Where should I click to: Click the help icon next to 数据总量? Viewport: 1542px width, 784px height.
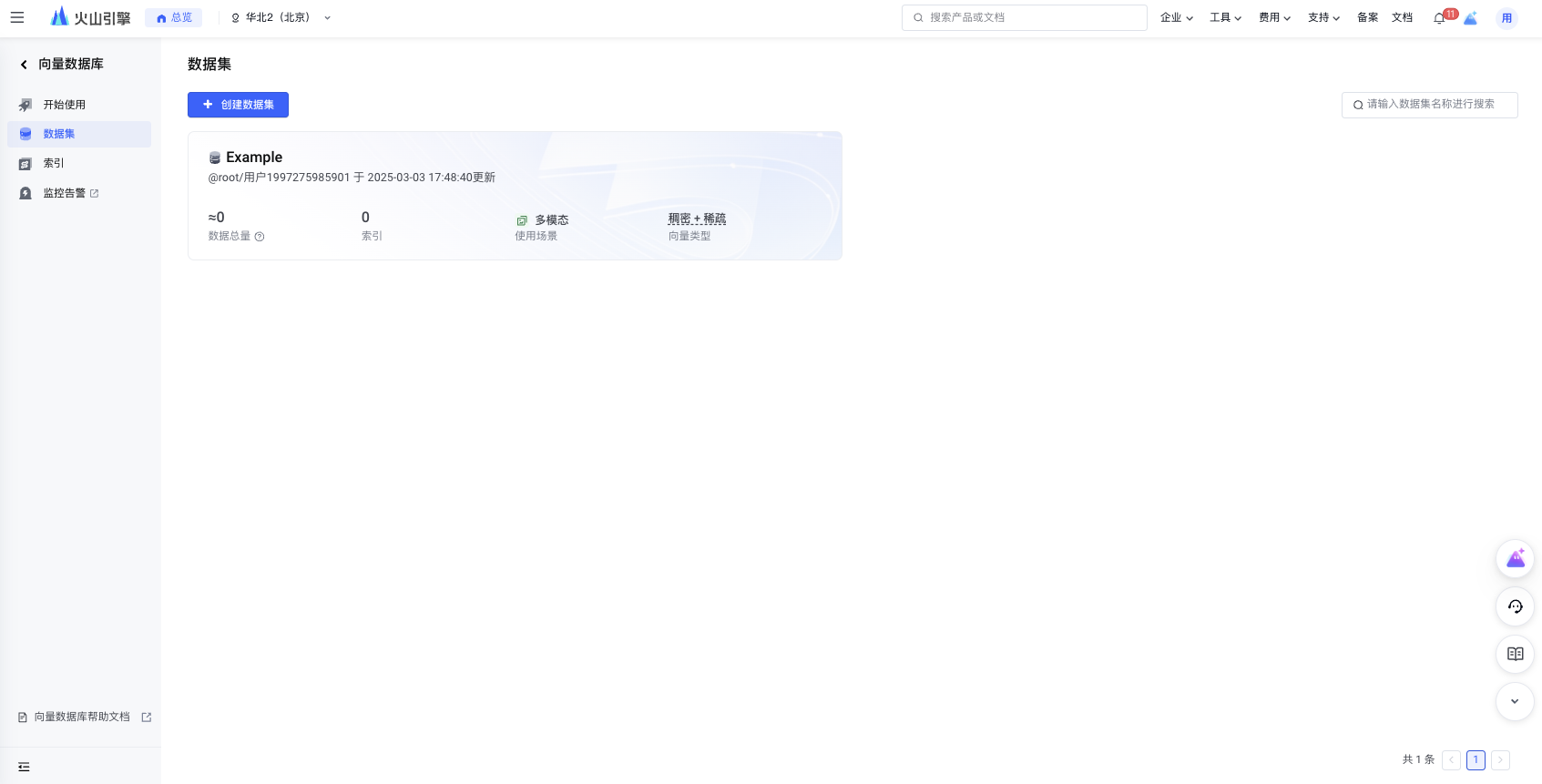pyautogui.click(x=260, y=237)
